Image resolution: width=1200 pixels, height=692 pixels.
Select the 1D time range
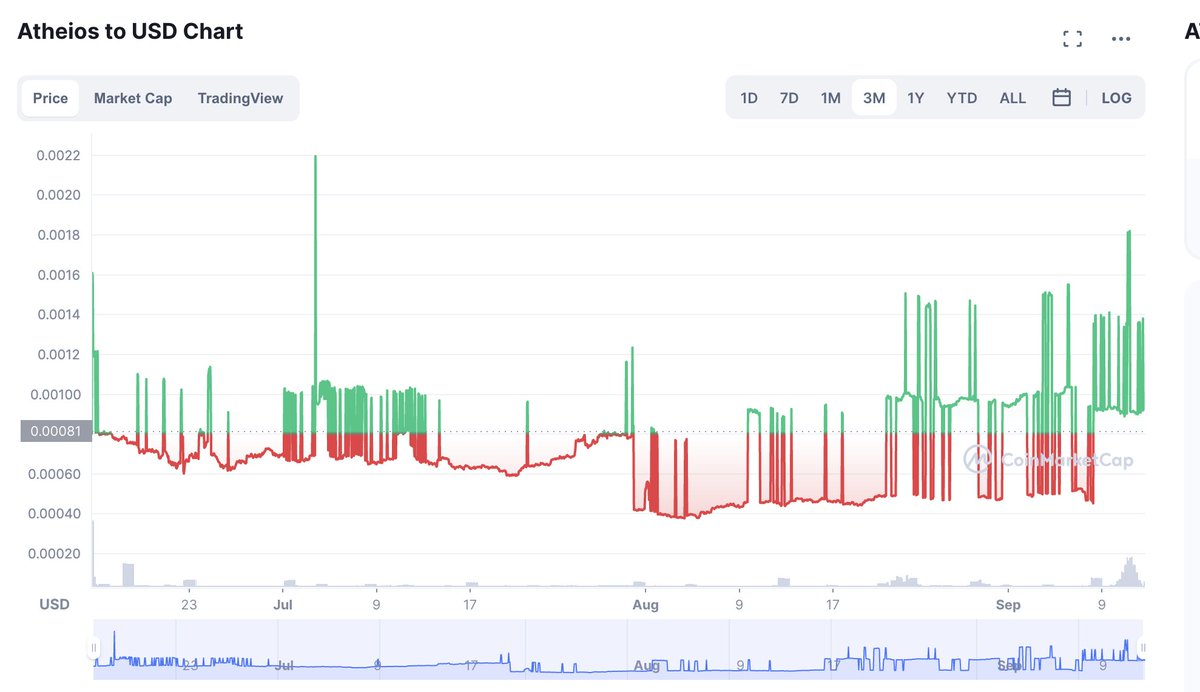coord(749,98)
